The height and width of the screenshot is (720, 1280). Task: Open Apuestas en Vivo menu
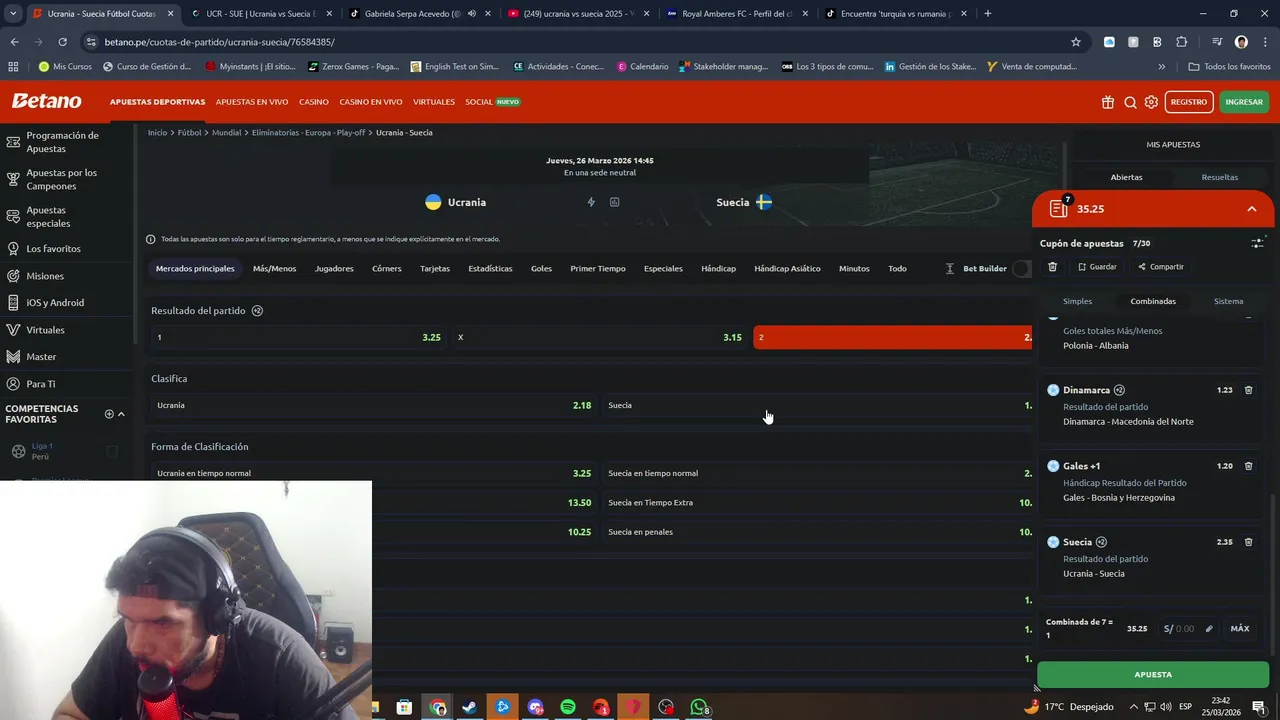pos(252,102)
